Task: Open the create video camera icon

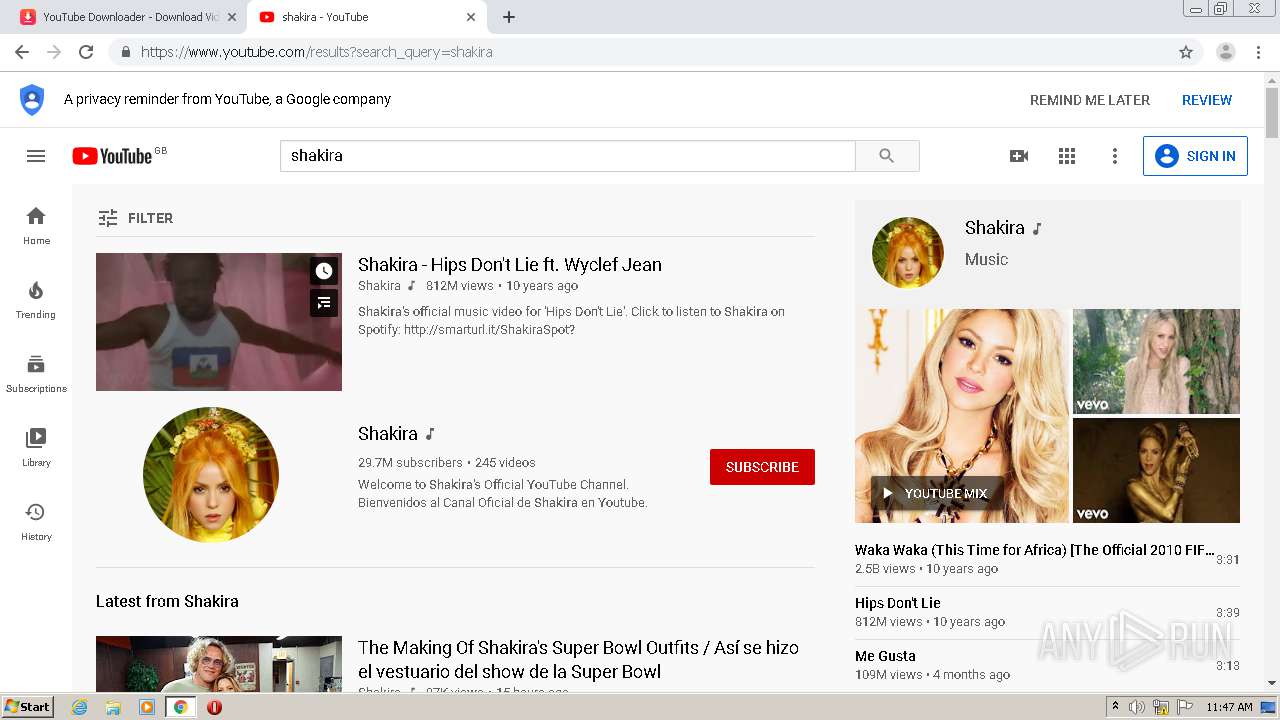Action: tap(1019, 156)
